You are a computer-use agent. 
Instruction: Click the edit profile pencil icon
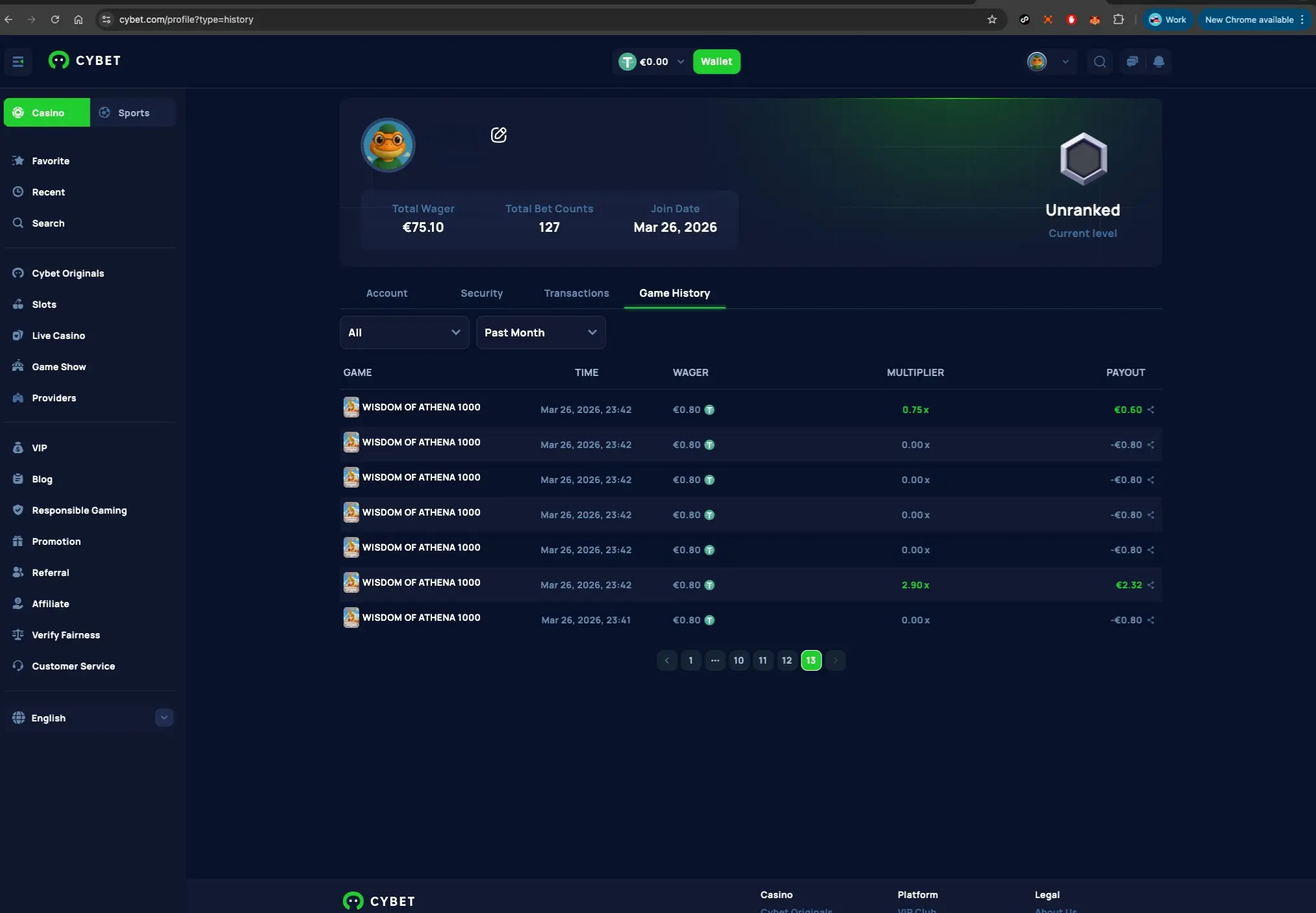[498, 135]
